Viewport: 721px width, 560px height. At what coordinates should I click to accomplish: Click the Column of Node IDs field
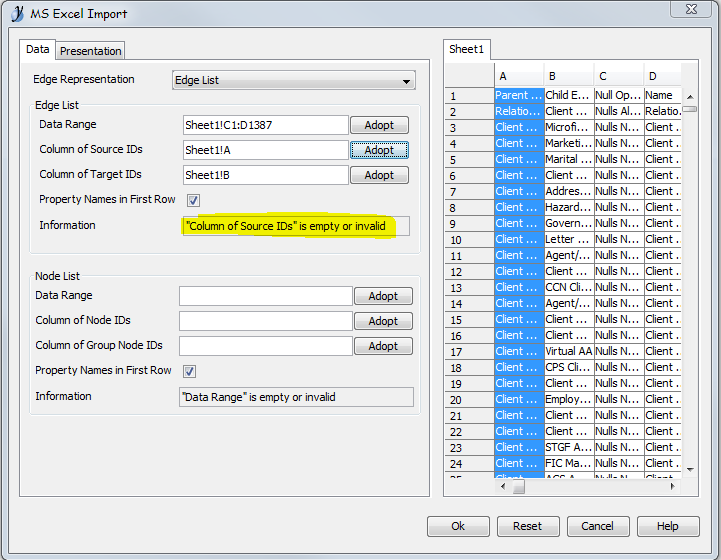pyautogui.click(x=266, y=321)
